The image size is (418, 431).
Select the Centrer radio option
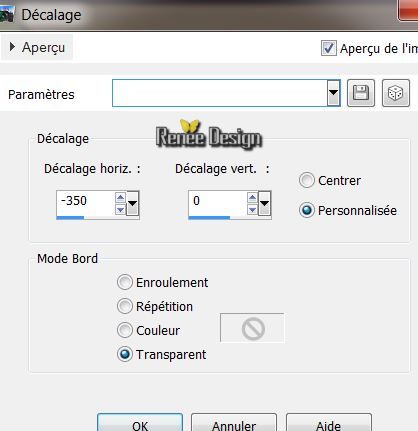(x=306, y=180)
